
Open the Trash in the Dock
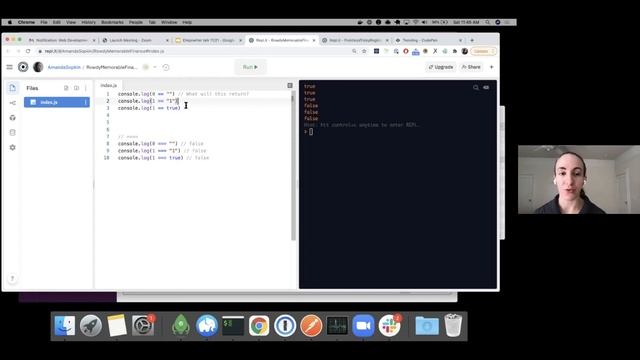coord(453,326)
